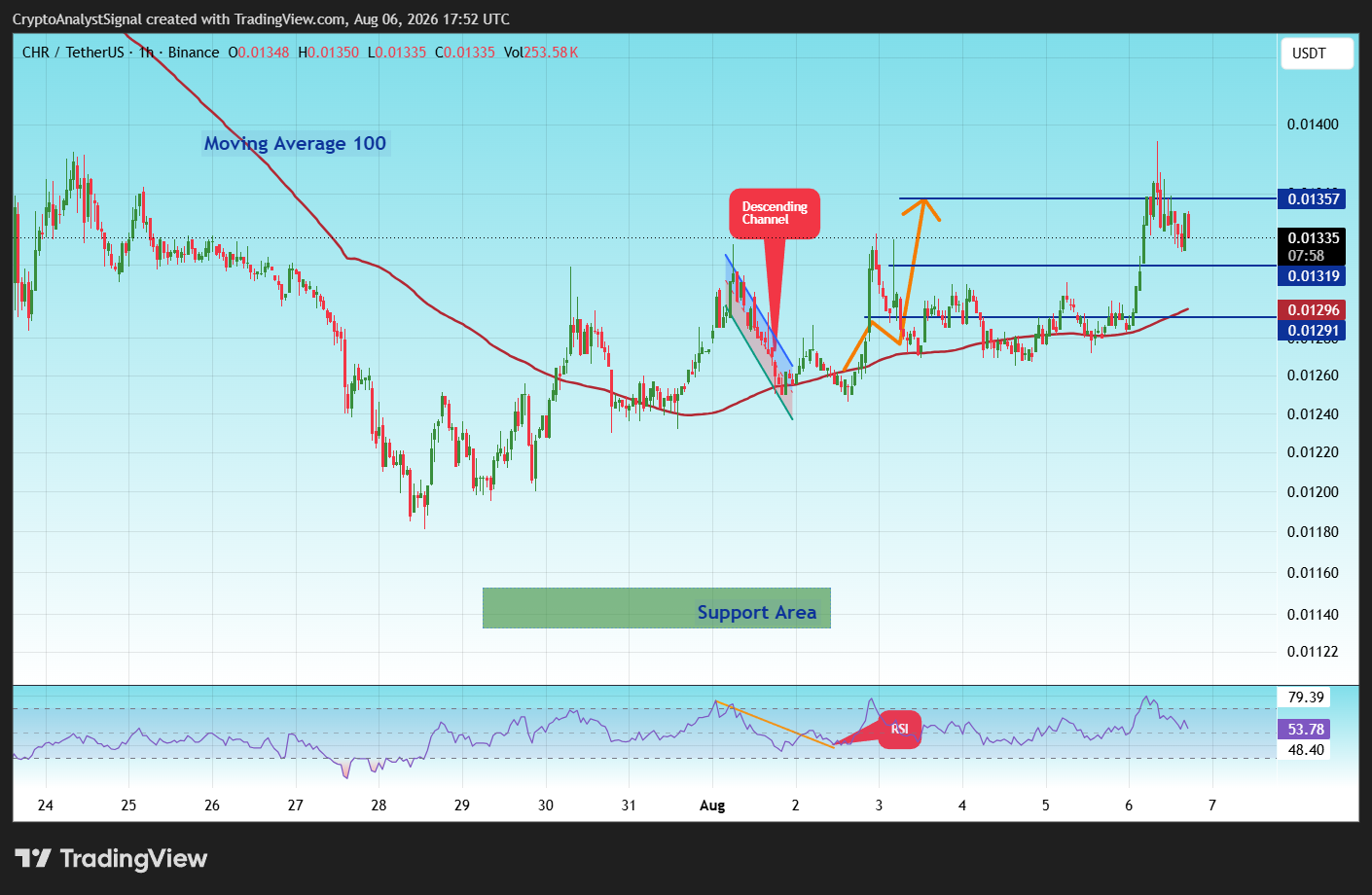This screenshot has width=1372, height=895.
Task: Click the 0.01122 price axis value
Action: [x=1313, y=652]
